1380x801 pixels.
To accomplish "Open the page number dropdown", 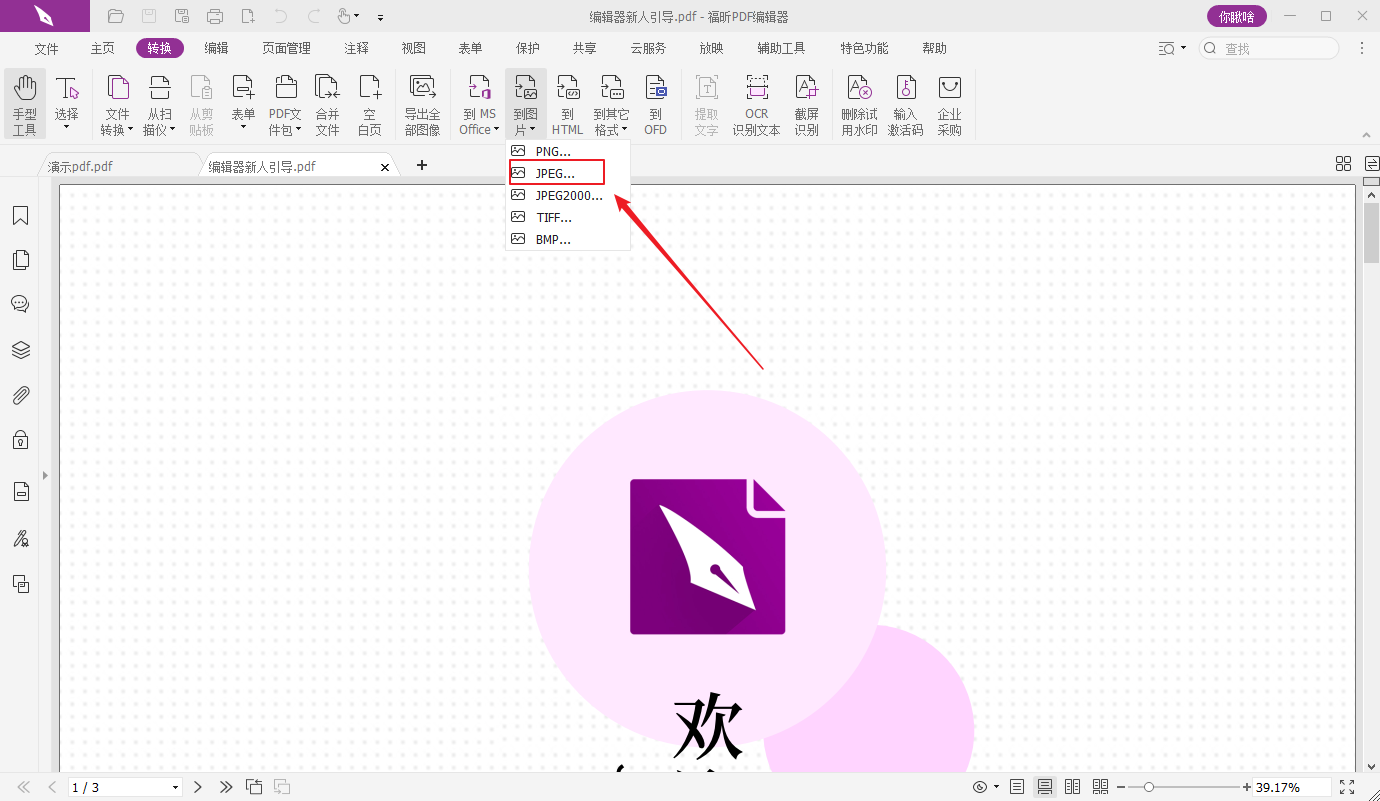I will (x=176, y=787).
